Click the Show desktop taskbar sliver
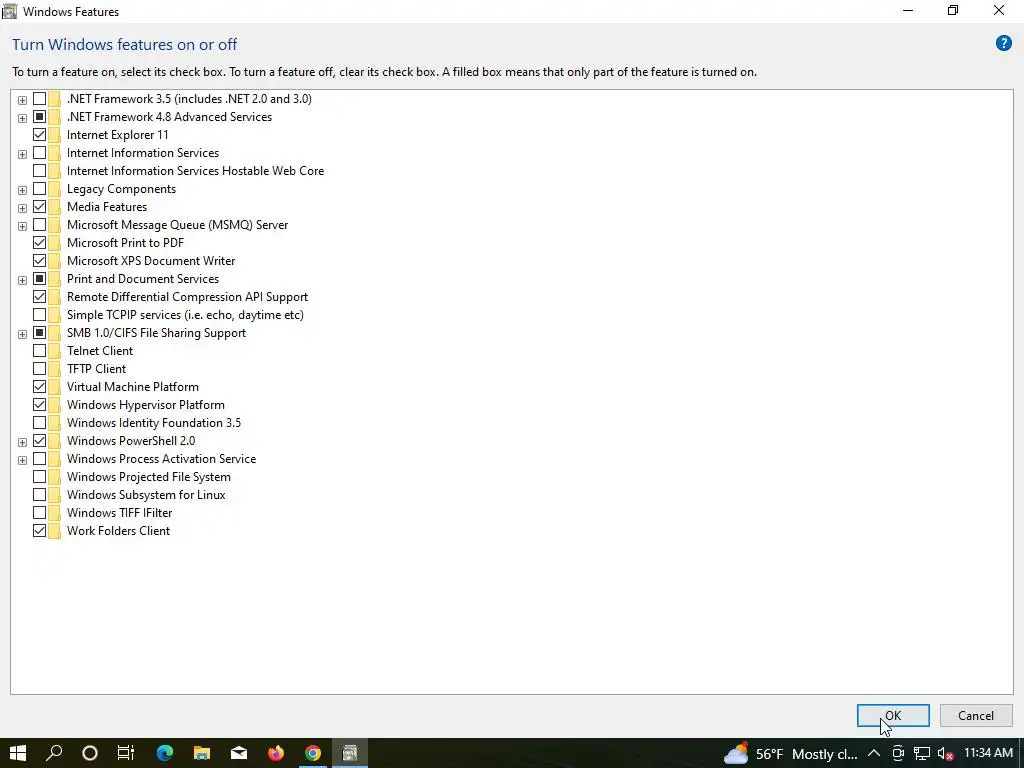The image size is (1024, 768). pyautogui.click(x=1021, y=754)
